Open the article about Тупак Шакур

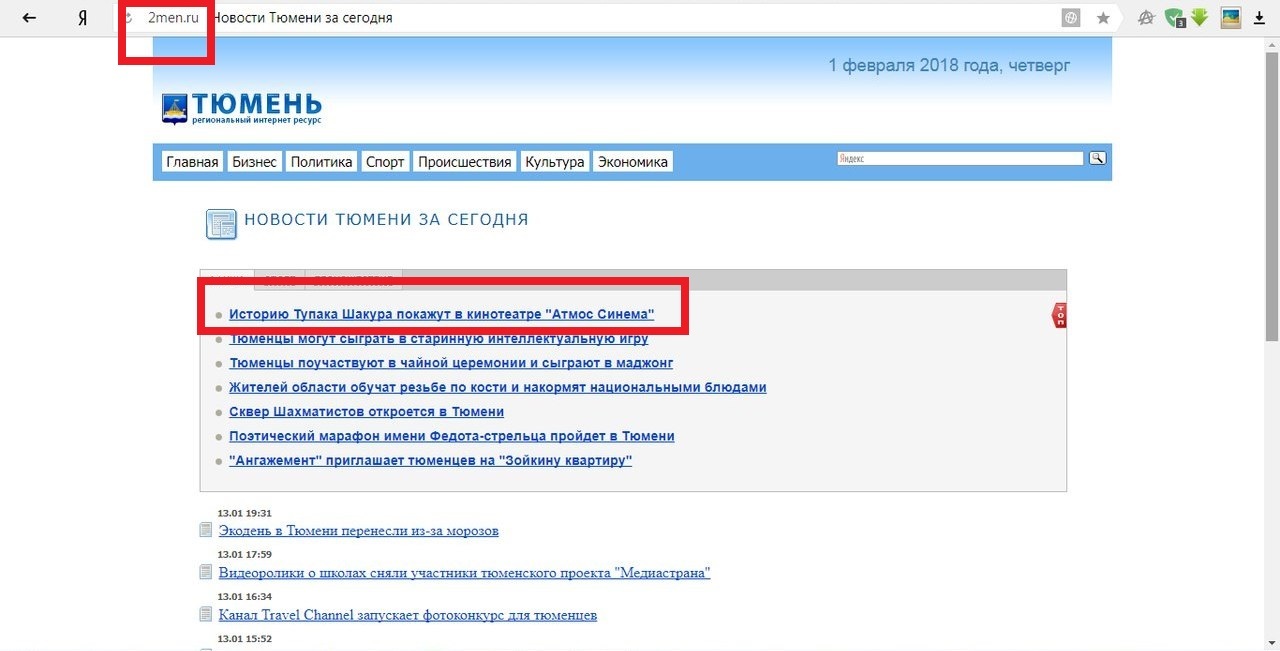coord(441,314)
